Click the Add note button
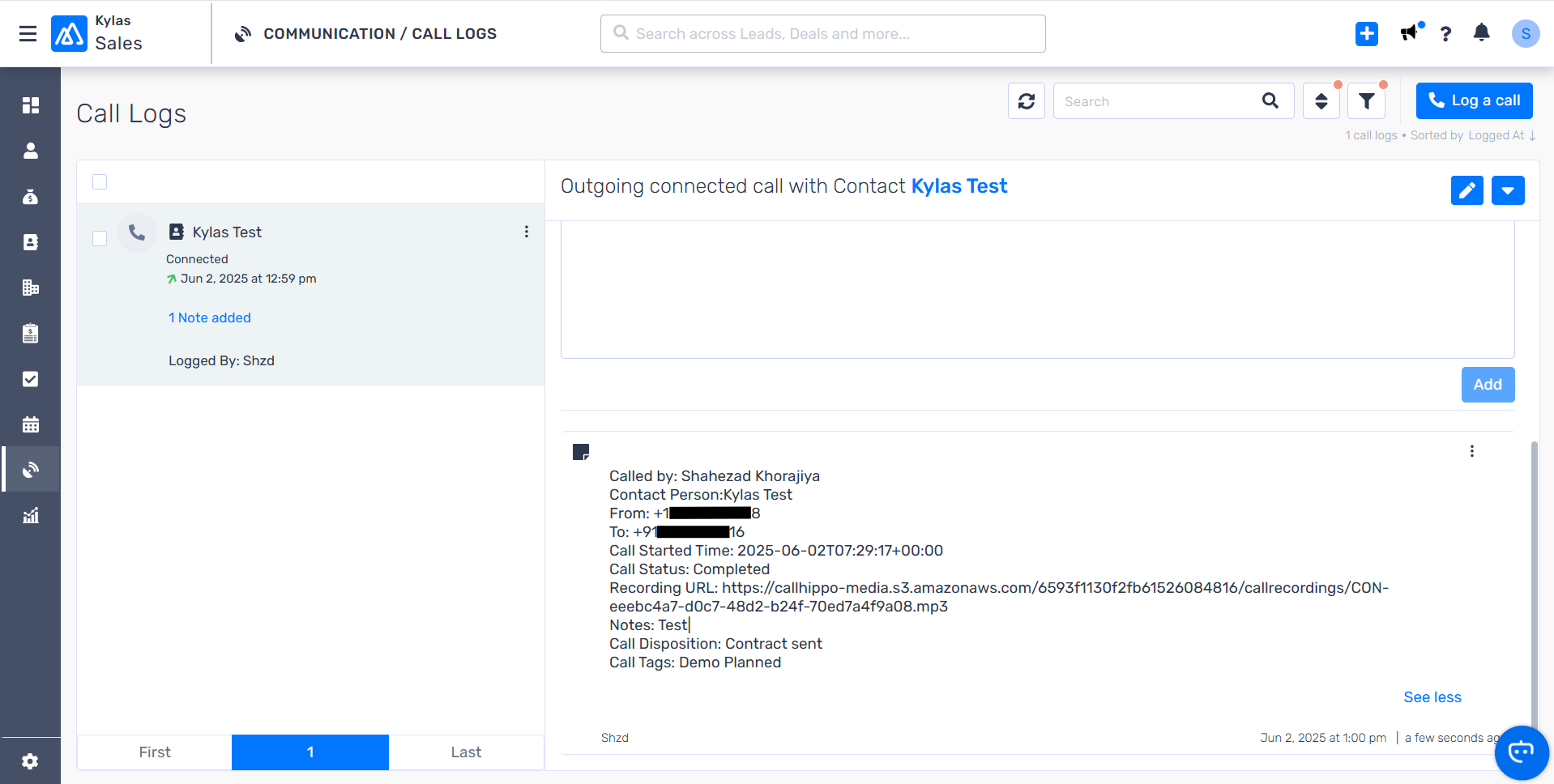The image size is (1554, 784). 1488,385
